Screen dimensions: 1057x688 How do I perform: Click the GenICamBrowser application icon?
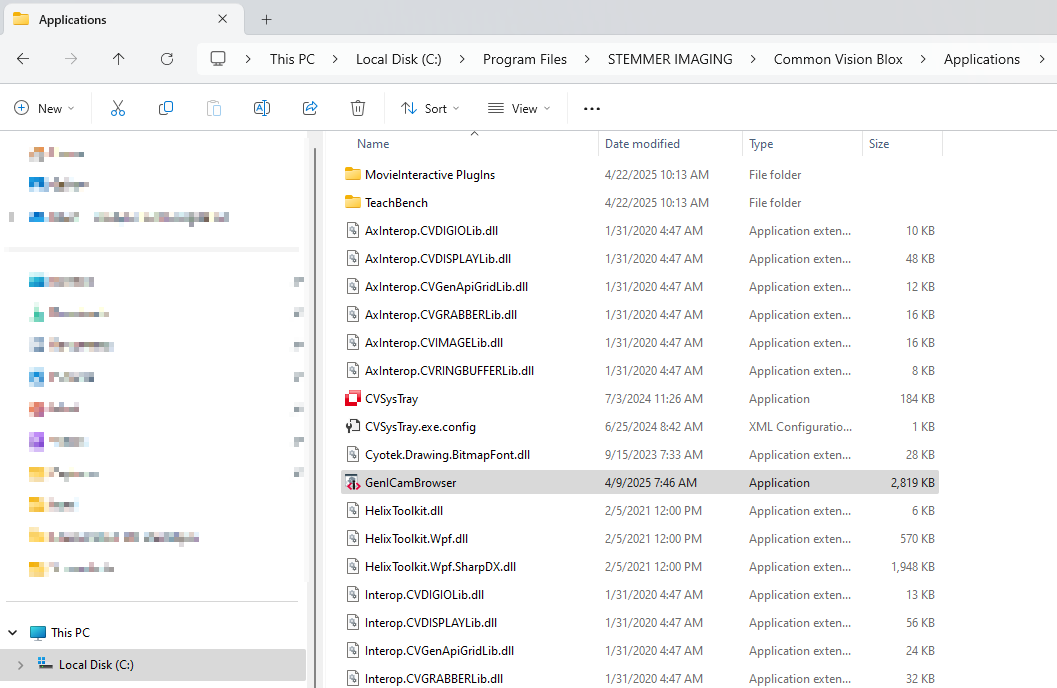coord(353,482)
